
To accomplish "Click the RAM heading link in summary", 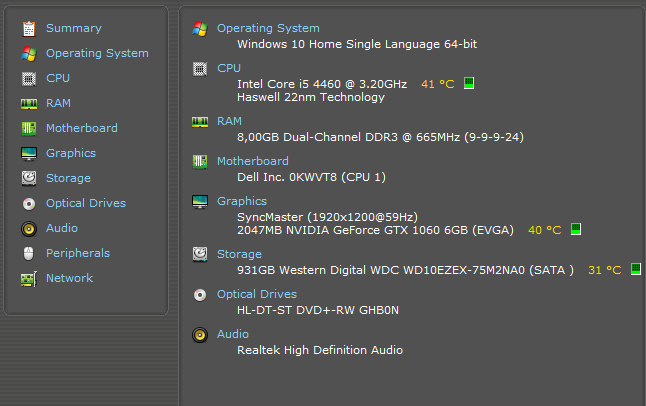I will 229,121.
